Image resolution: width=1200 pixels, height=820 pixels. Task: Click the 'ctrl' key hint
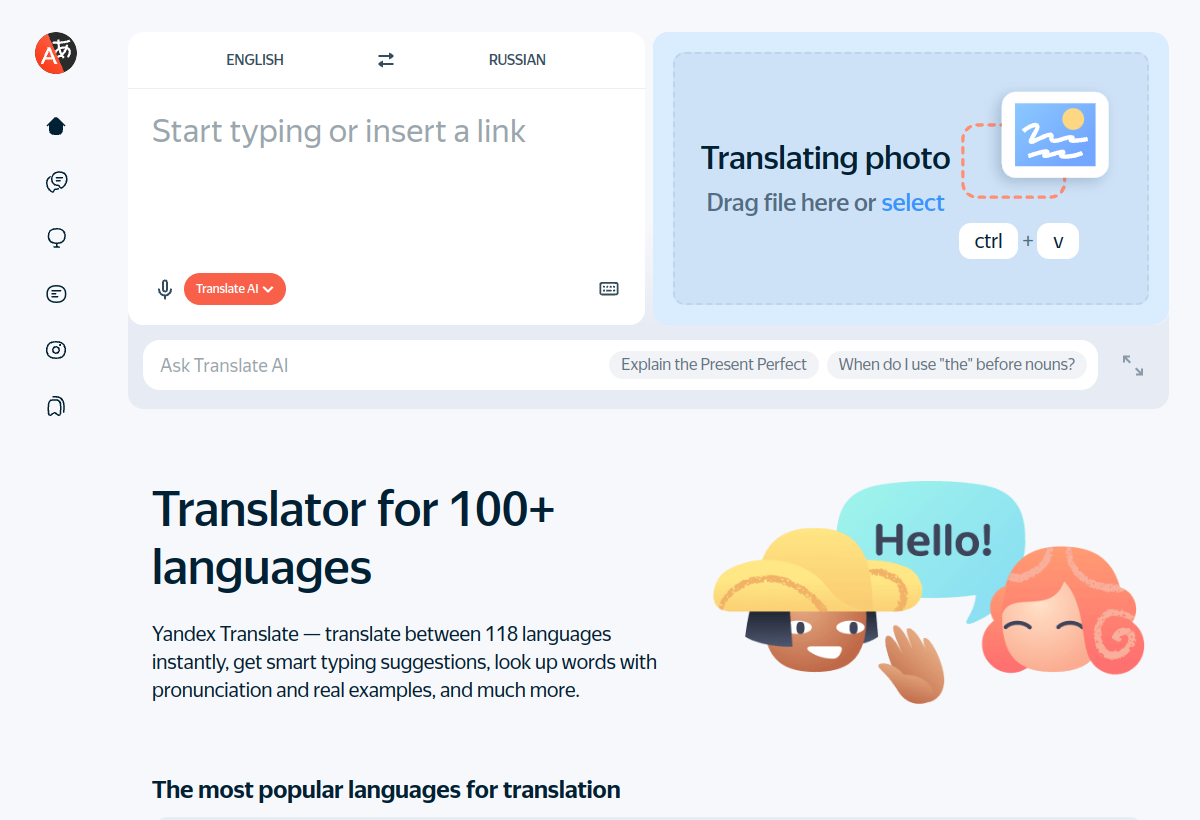click(988, 241)
